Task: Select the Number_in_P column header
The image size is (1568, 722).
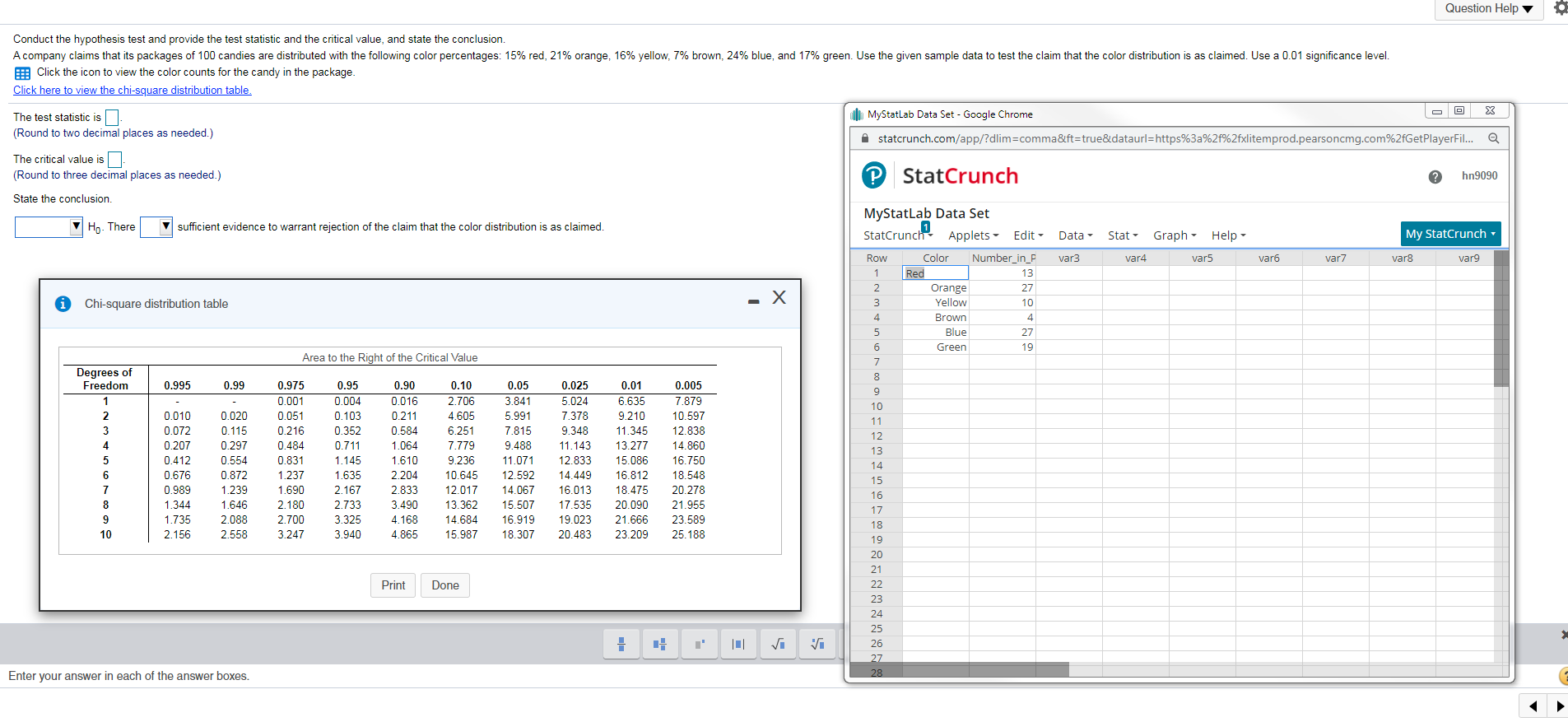Action: point(1003,259)
